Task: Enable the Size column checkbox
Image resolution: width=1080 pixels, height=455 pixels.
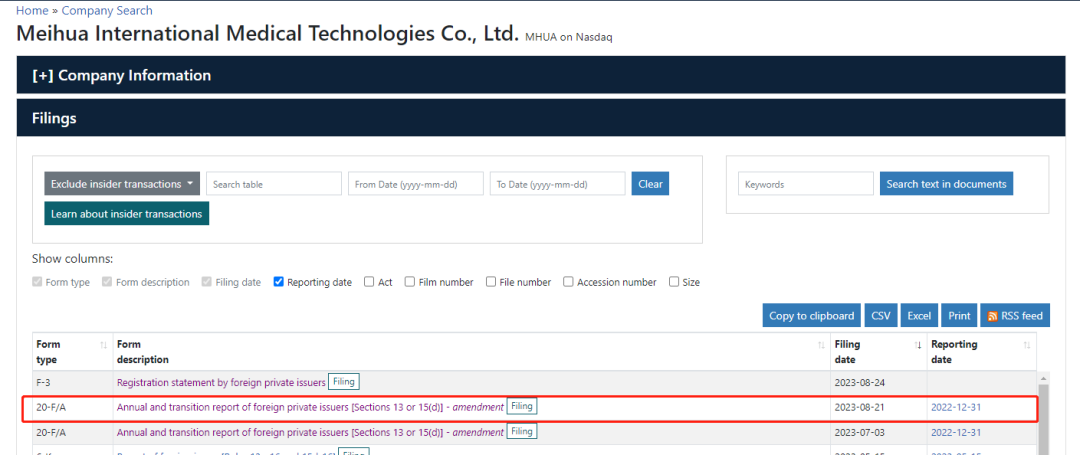Action: 674,282
